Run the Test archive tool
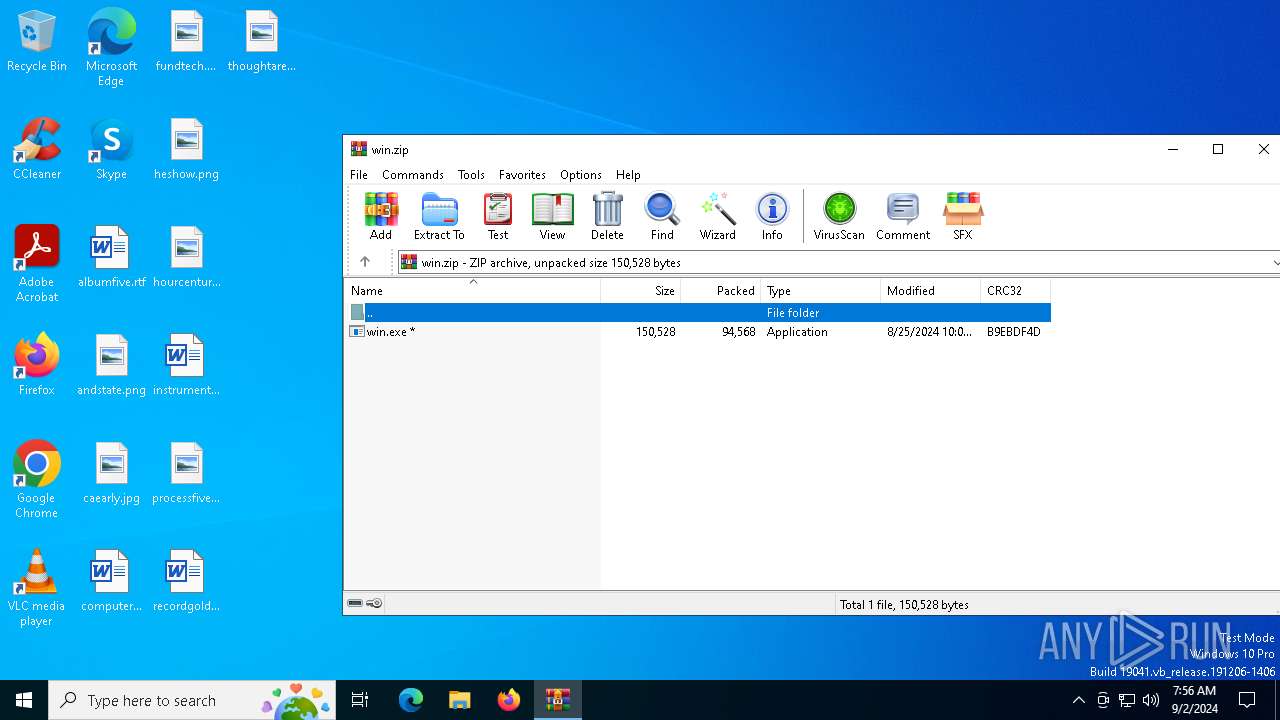Image resolution: width=1280 pixels, height=720 pixels. (498, 216)
